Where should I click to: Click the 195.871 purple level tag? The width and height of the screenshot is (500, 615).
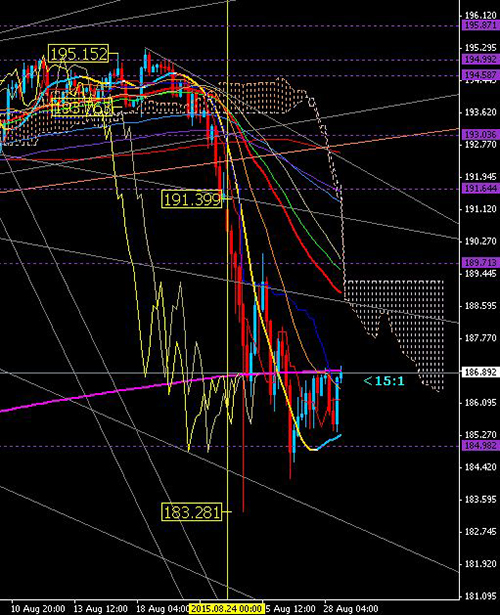click(x=480, y=25)
